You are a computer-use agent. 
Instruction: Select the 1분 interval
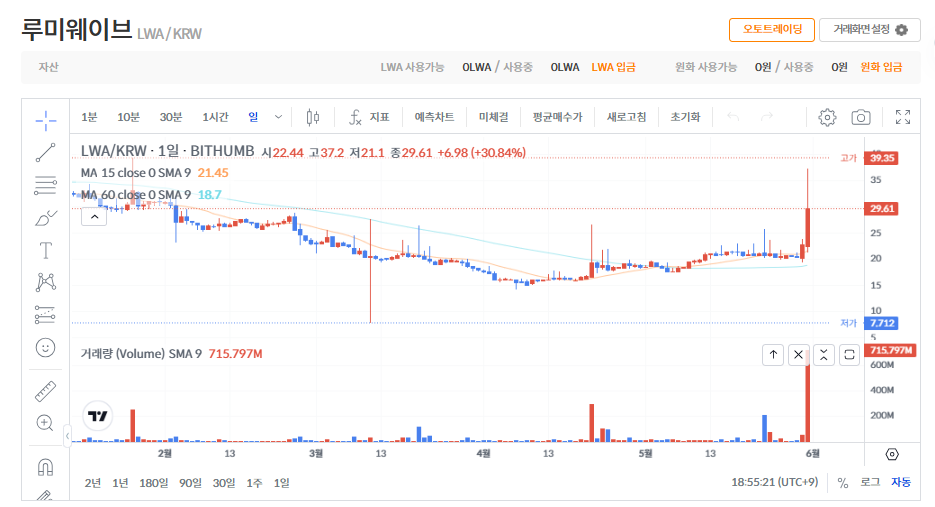[89, 117]
